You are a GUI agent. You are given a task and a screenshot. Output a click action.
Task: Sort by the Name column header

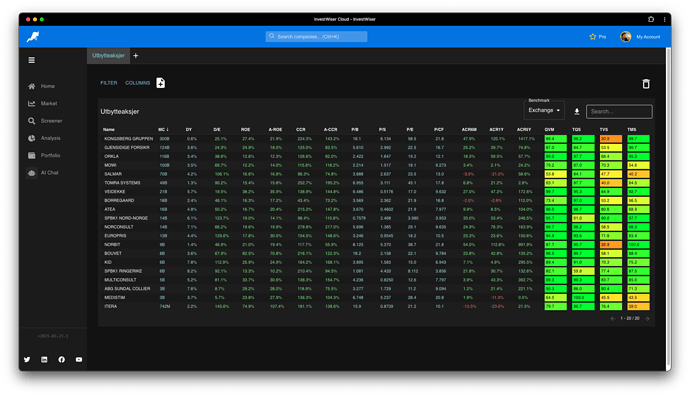(109, 129)
